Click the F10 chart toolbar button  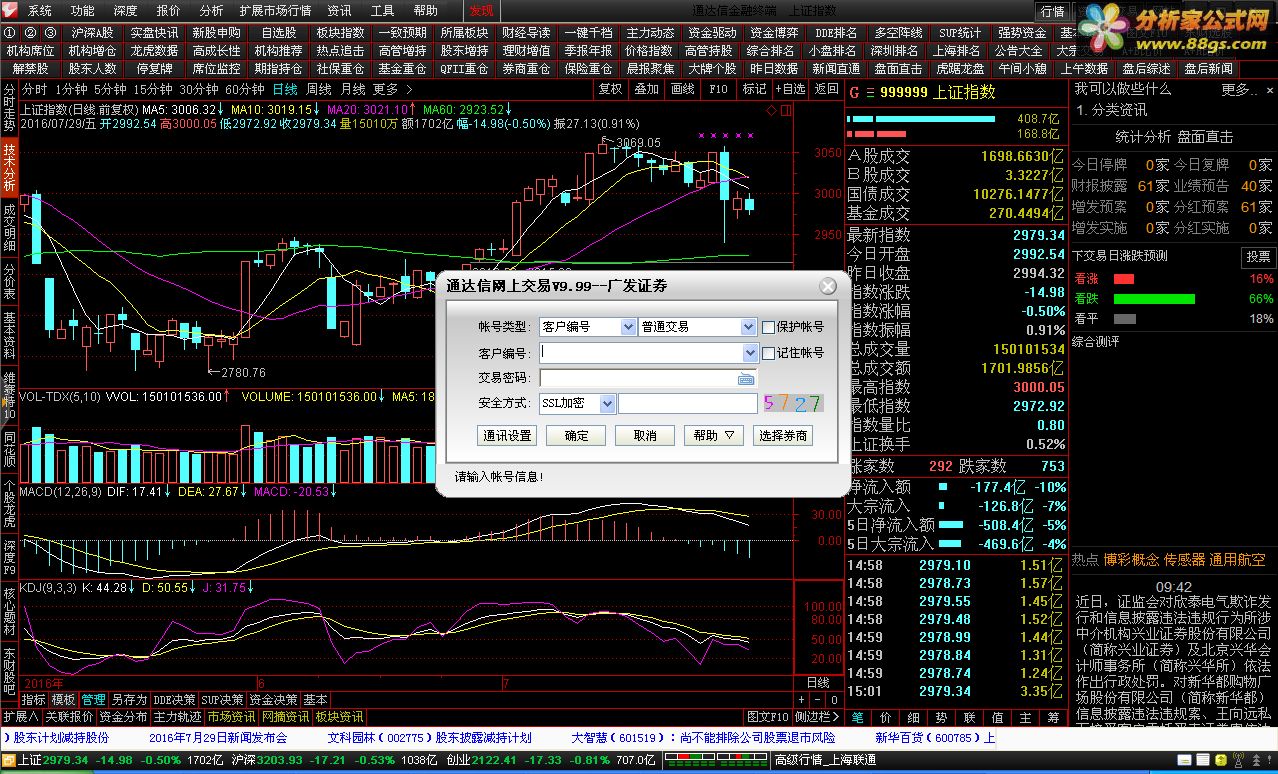tap(718, 89)
